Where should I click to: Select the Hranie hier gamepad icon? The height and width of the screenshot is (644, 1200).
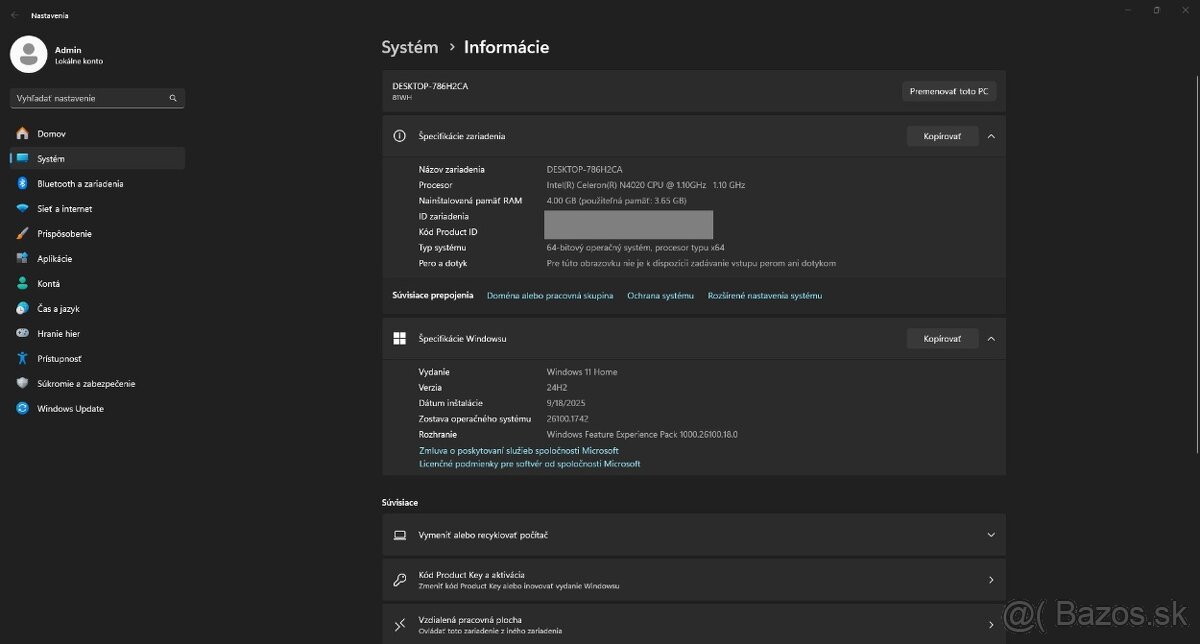22,334
